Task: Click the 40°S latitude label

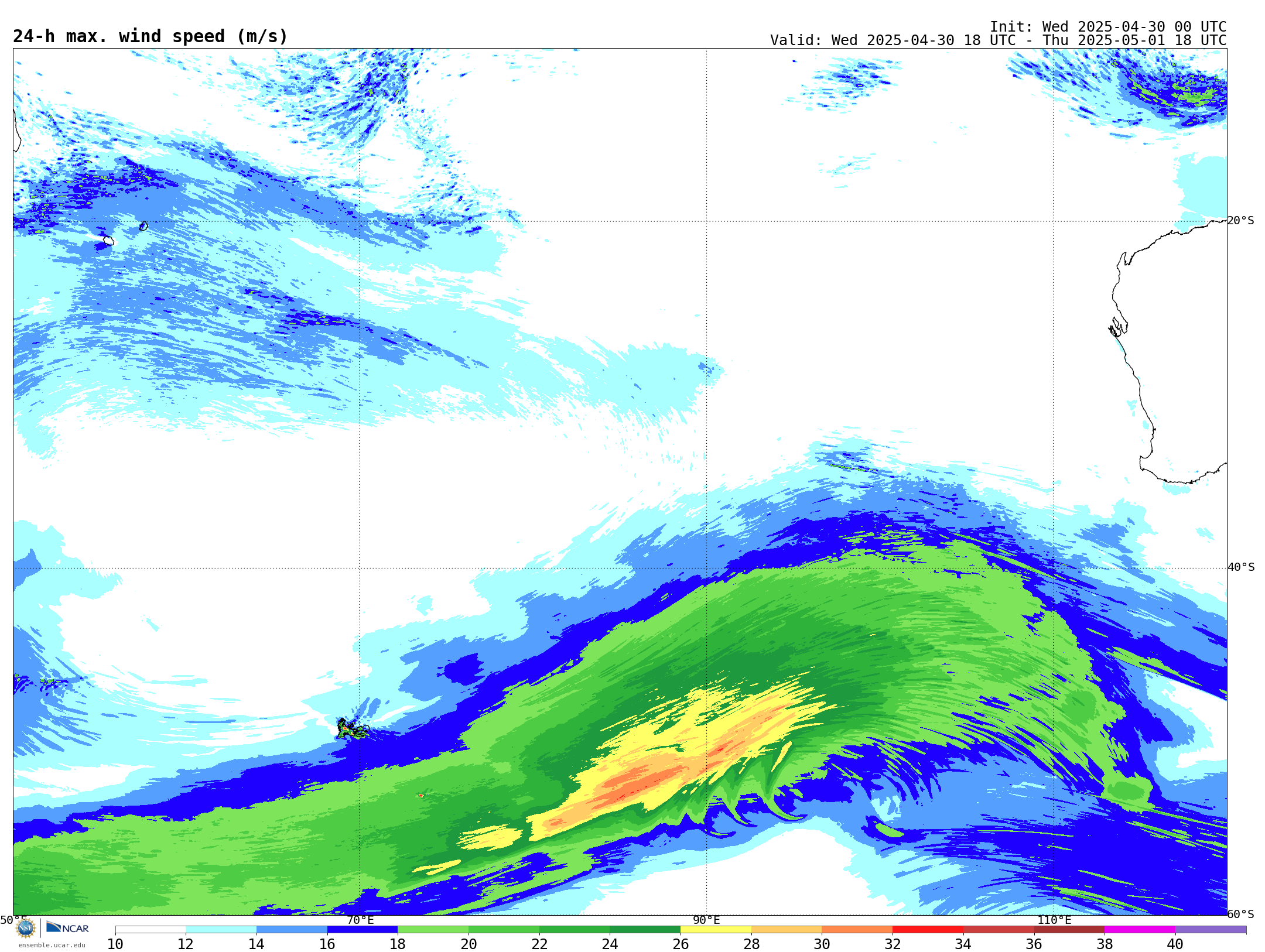Action: [x=1241, y=567]
